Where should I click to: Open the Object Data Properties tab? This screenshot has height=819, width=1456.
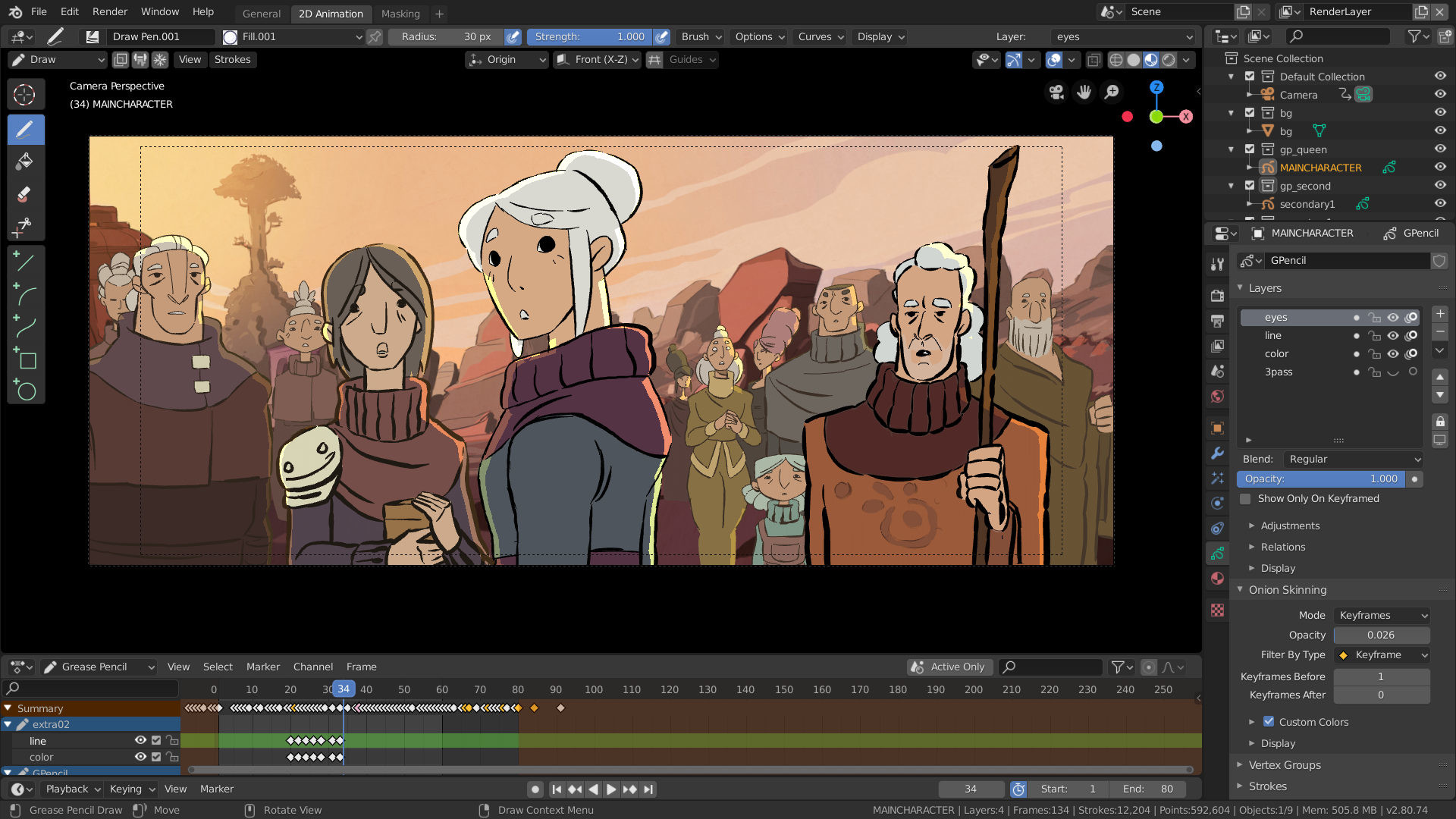coord(1217,554)
